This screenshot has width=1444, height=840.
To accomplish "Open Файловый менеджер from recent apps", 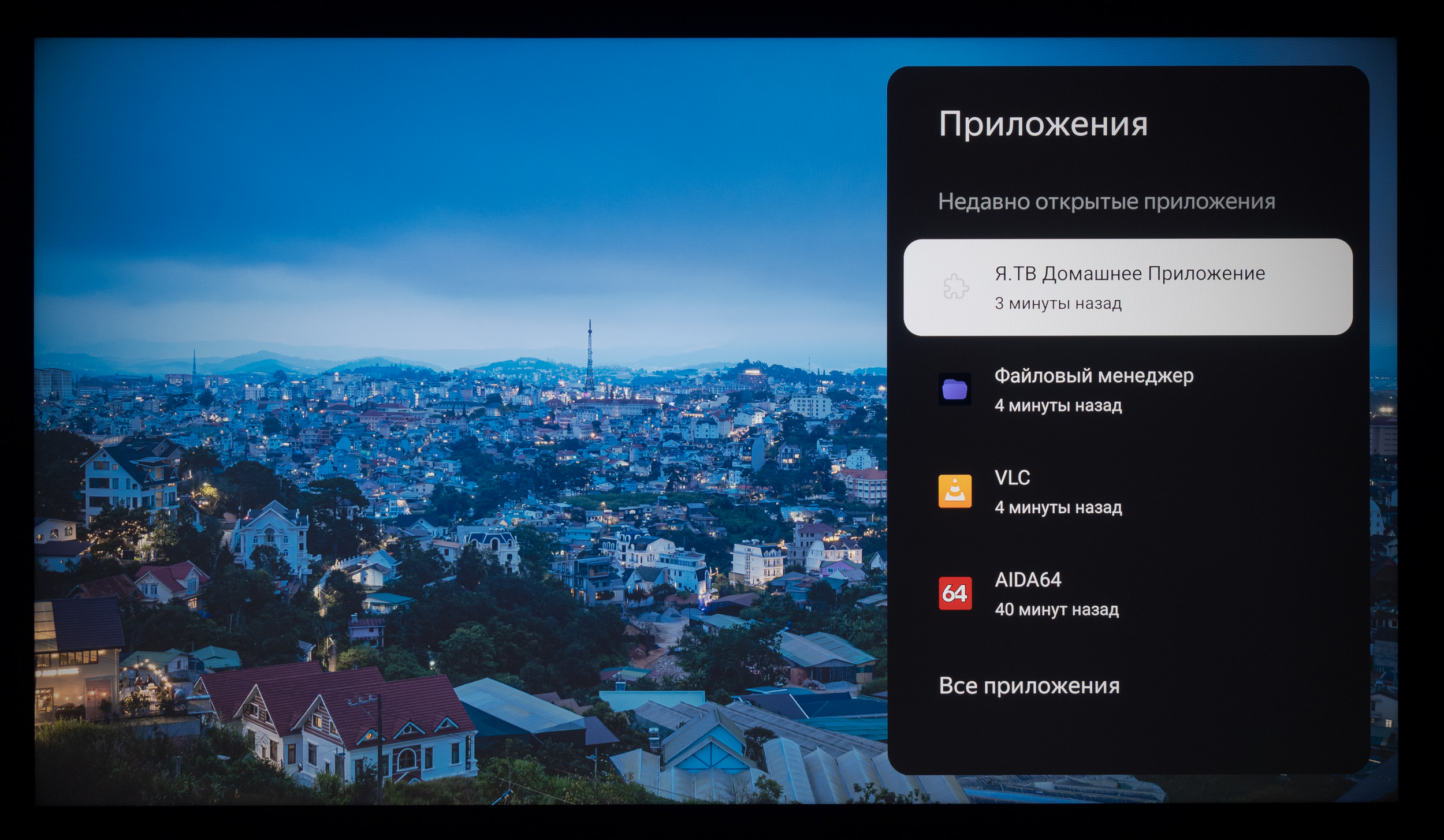I will pyautogui.click(x=1093, y=376).
